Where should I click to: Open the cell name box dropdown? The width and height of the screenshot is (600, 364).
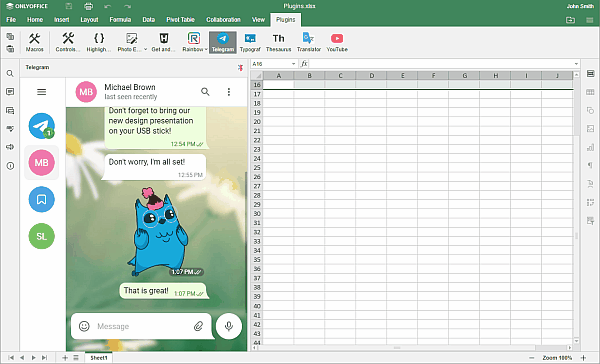coord(293,64)
